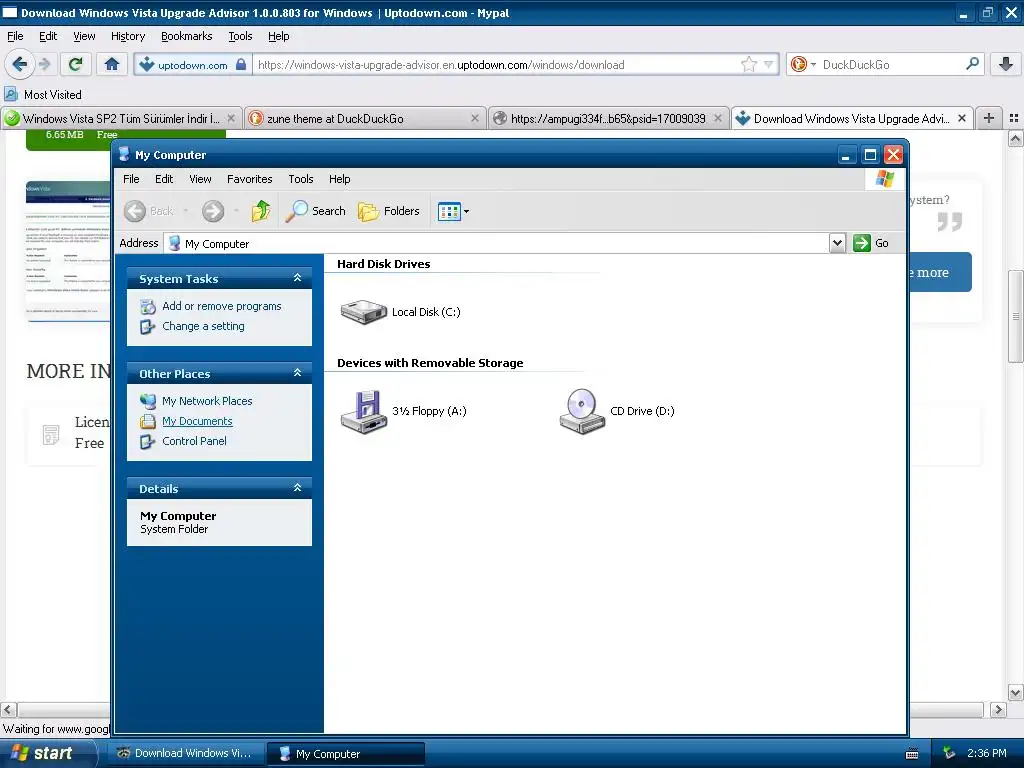Close the Download Windows Vista Upgrade Advisor tab
This screenshot has height=768, width=1024.
tap(961, 118)
